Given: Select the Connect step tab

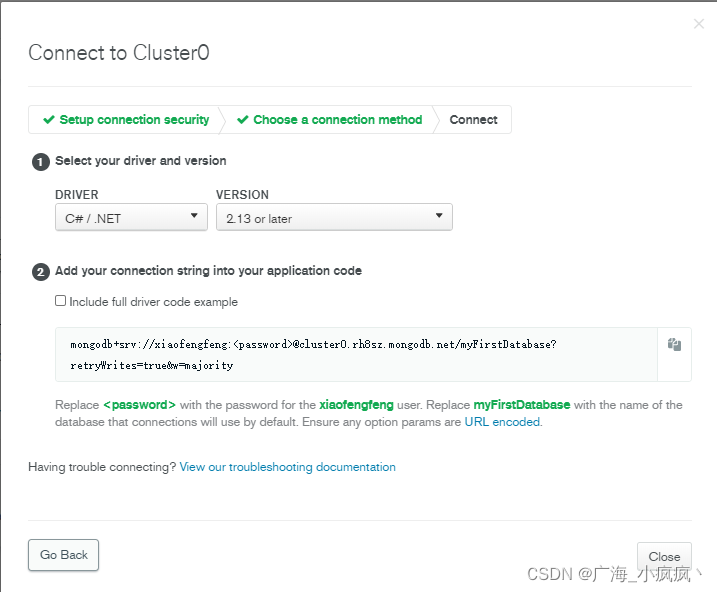Looking at the screenshot, I should pos(473,120).
